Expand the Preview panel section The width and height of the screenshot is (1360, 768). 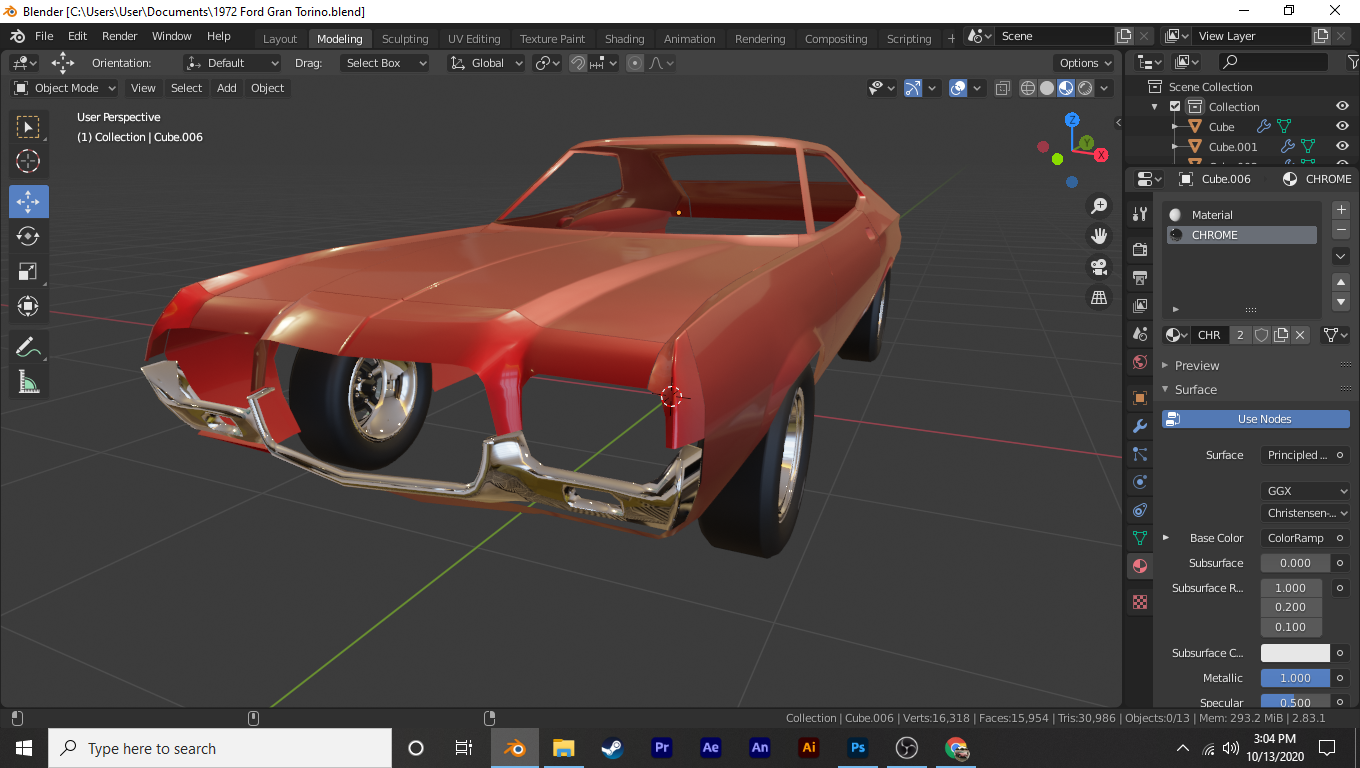tap(1197, 366)
